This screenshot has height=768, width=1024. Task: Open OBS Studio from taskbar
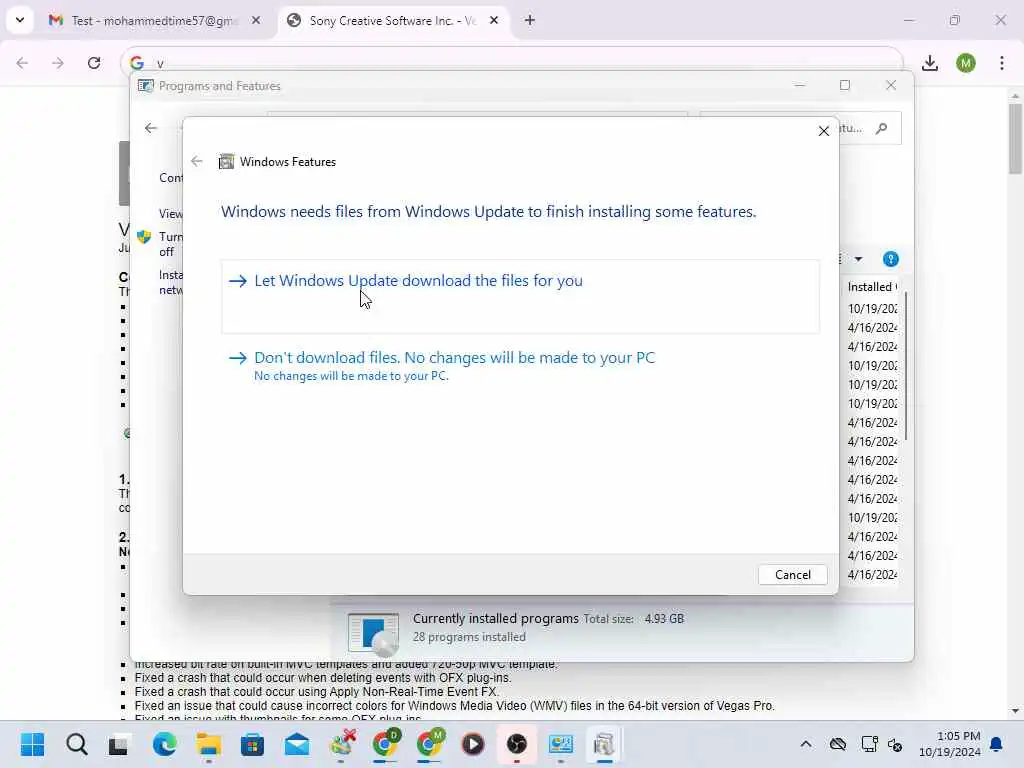click(x=517, y=744)
